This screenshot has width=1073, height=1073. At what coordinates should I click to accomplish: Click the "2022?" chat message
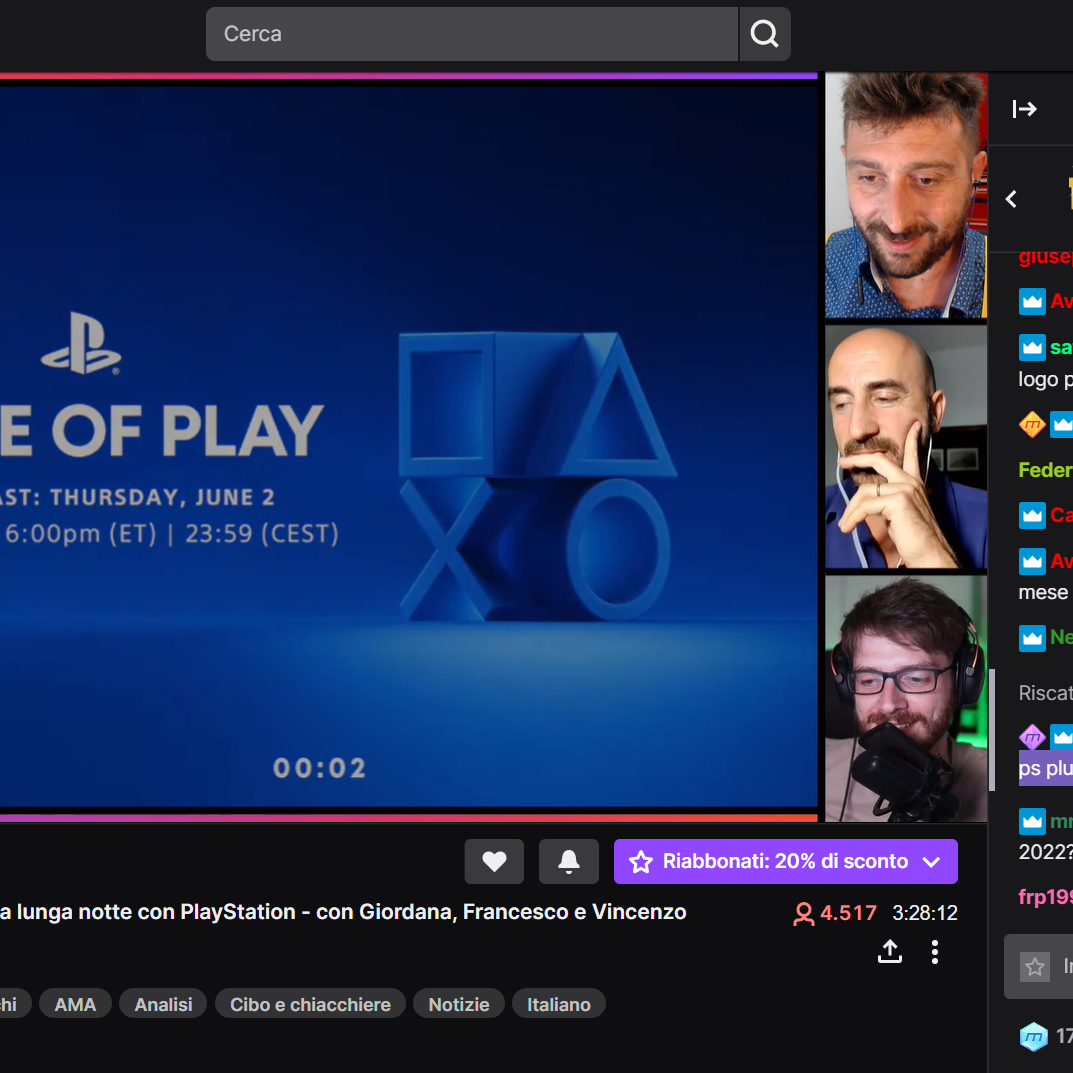tap(1046, 852)
